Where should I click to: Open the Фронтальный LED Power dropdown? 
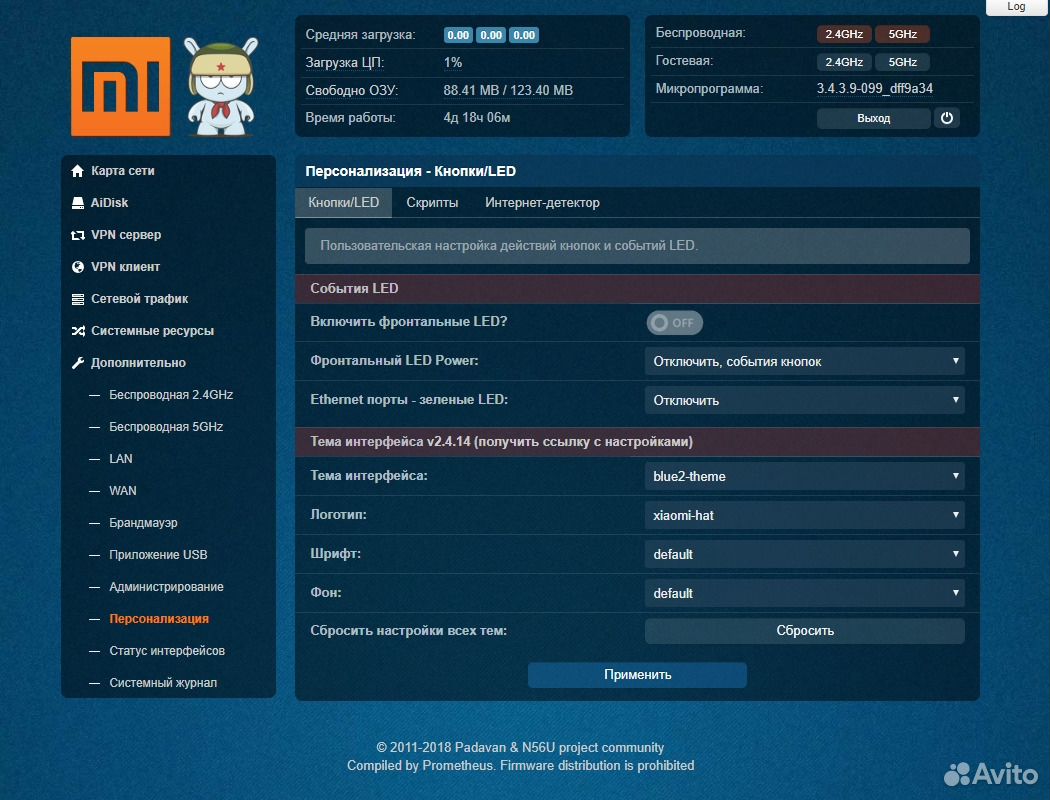(804, 361)
